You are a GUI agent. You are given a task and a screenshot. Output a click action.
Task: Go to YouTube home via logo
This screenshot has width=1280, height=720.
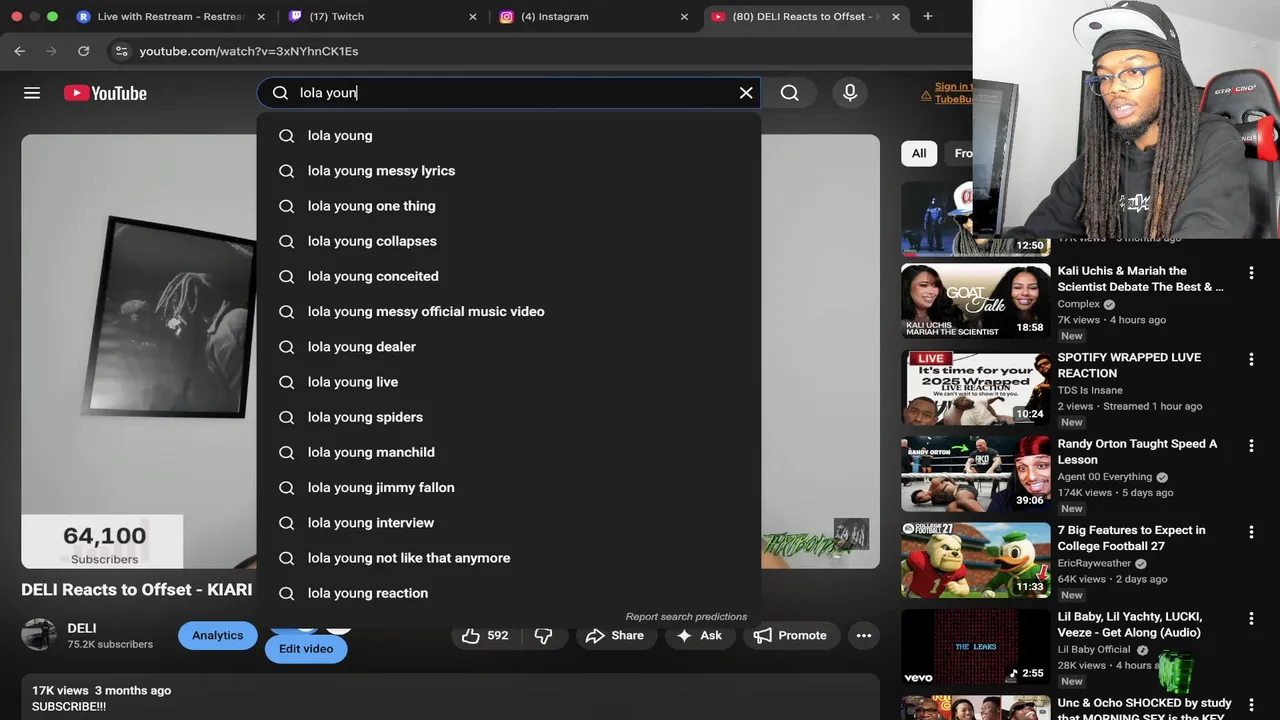[105, 93]
